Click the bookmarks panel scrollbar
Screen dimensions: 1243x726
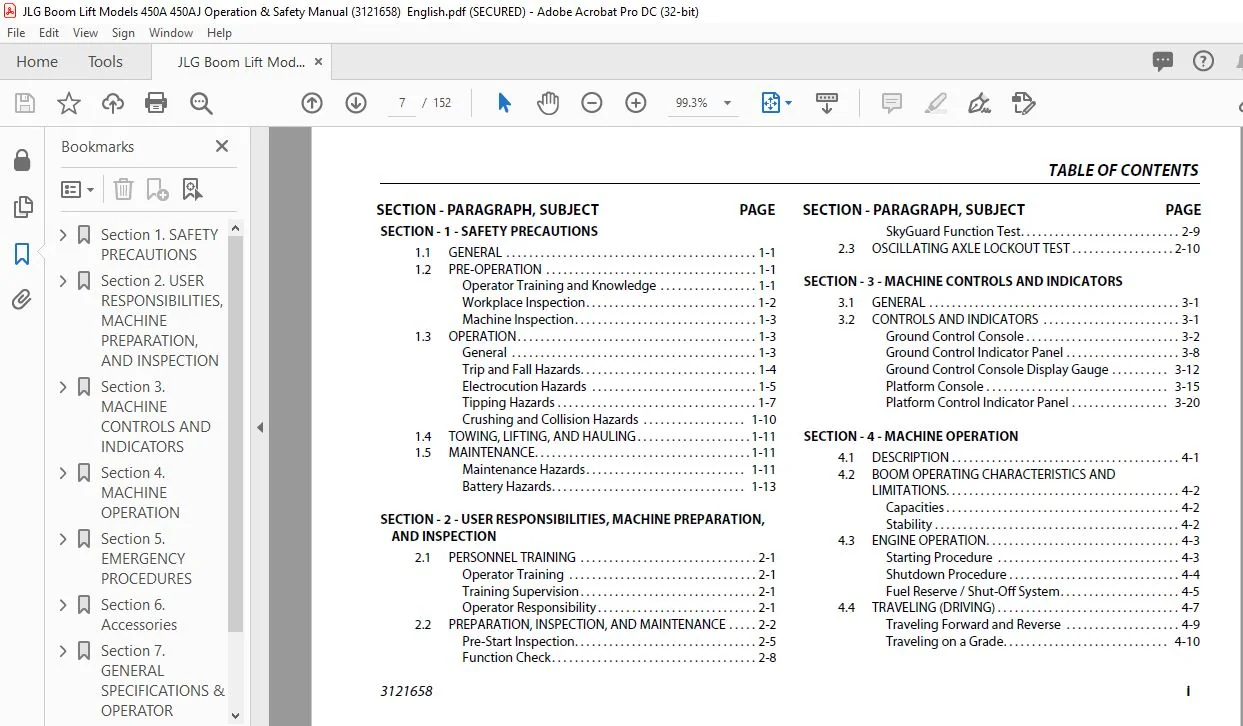point(236,432)
